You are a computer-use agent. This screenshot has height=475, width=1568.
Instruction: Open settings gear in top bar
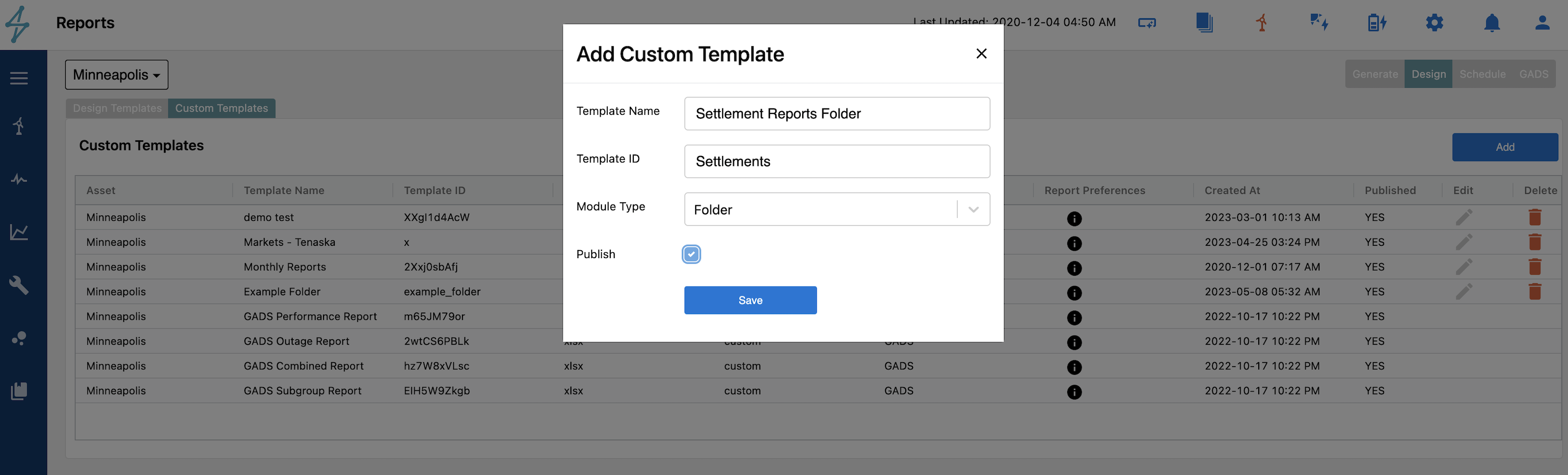pos(1434,23)
